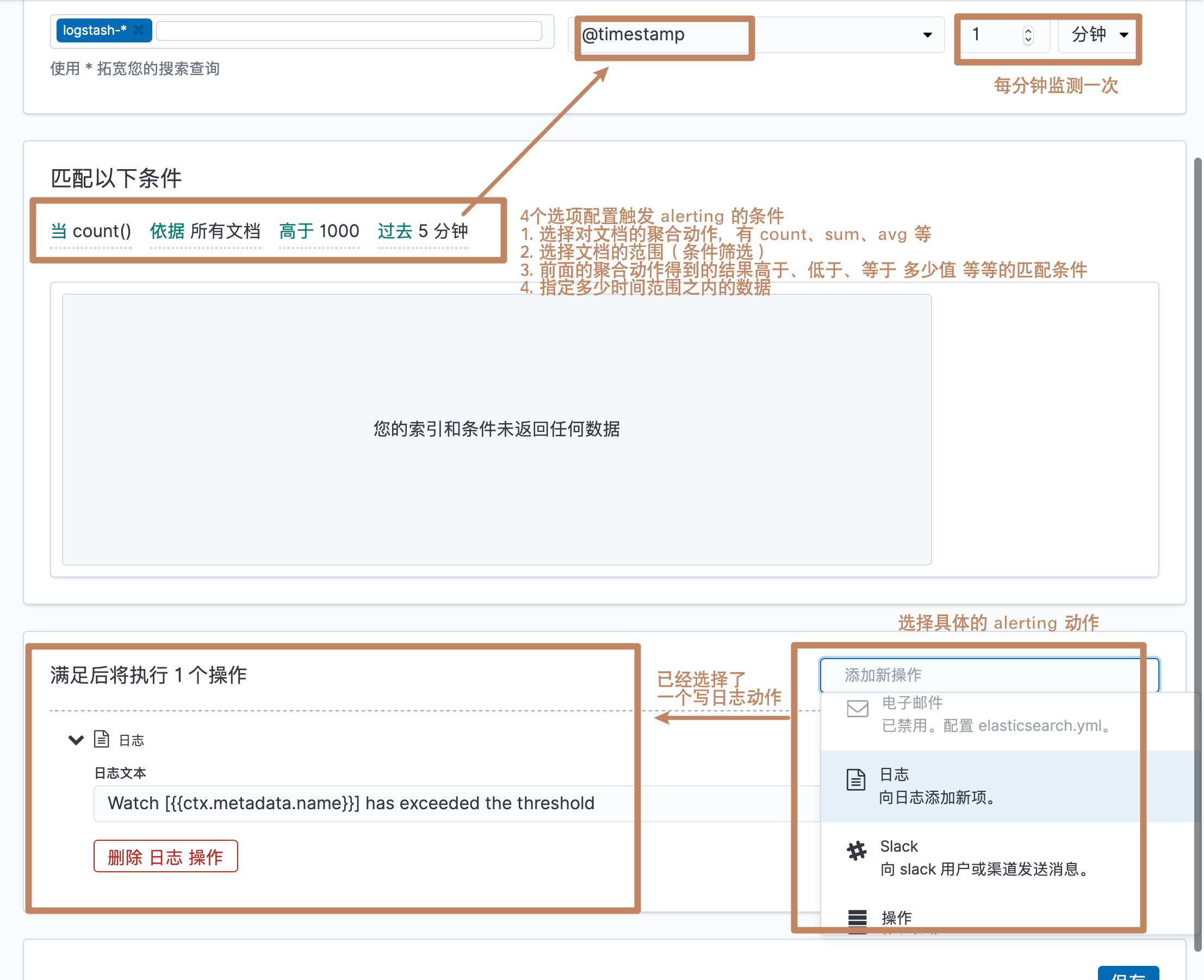Collapse the 日志 action chevron
The image size is (1204, 980).
point(76,740)
